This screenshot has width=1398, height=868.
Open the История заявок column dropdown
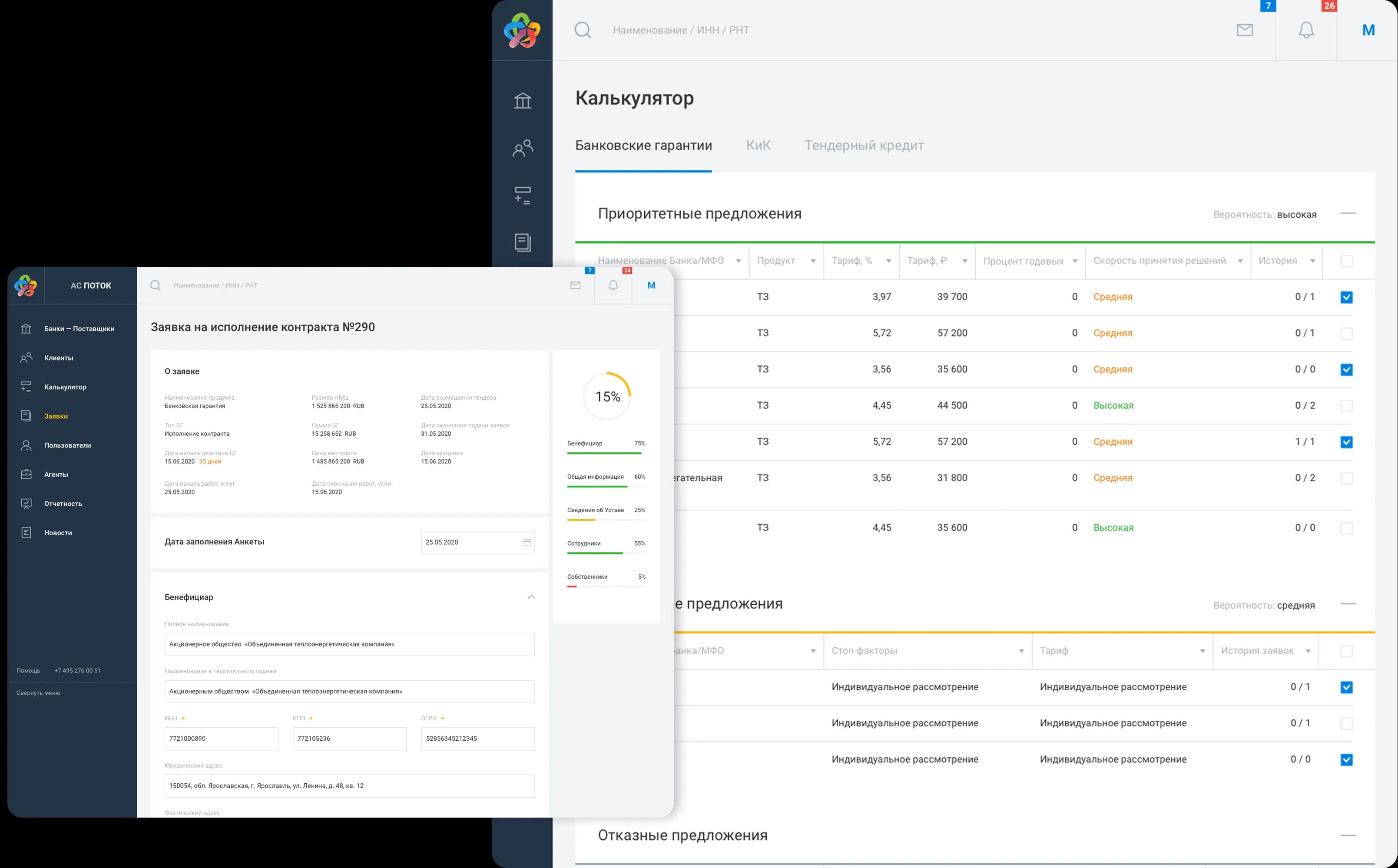pyautogui.click(x=1308, y=651)
